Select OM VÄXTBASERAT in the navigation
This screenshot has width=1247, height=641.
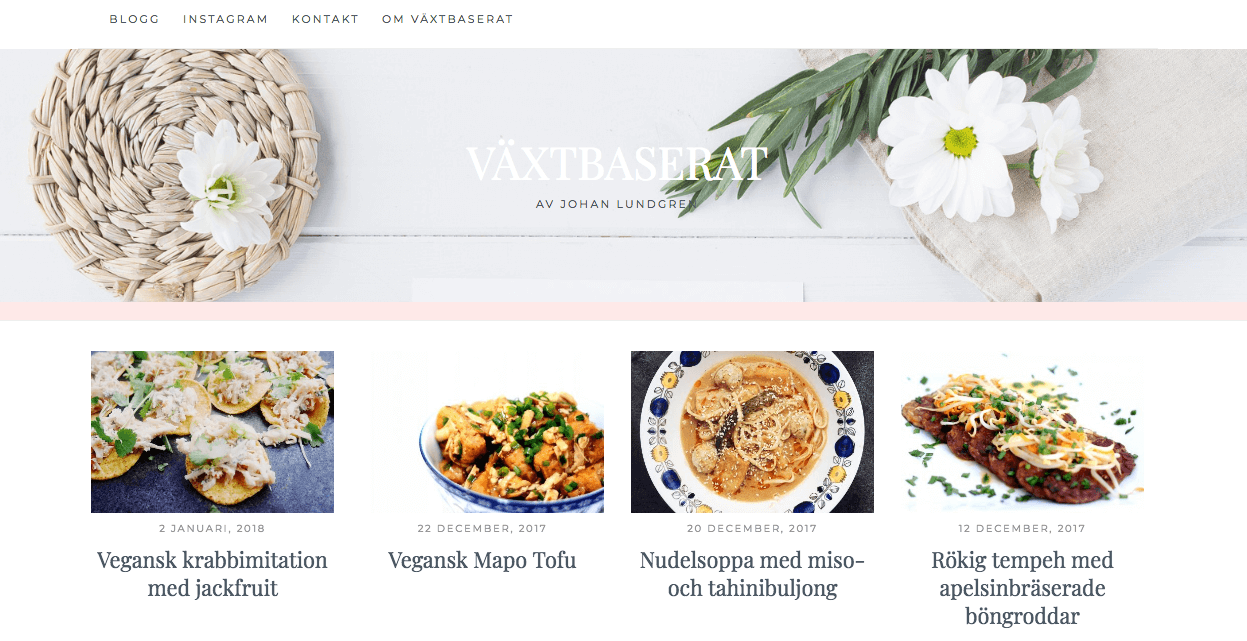(x=447, y=19)
